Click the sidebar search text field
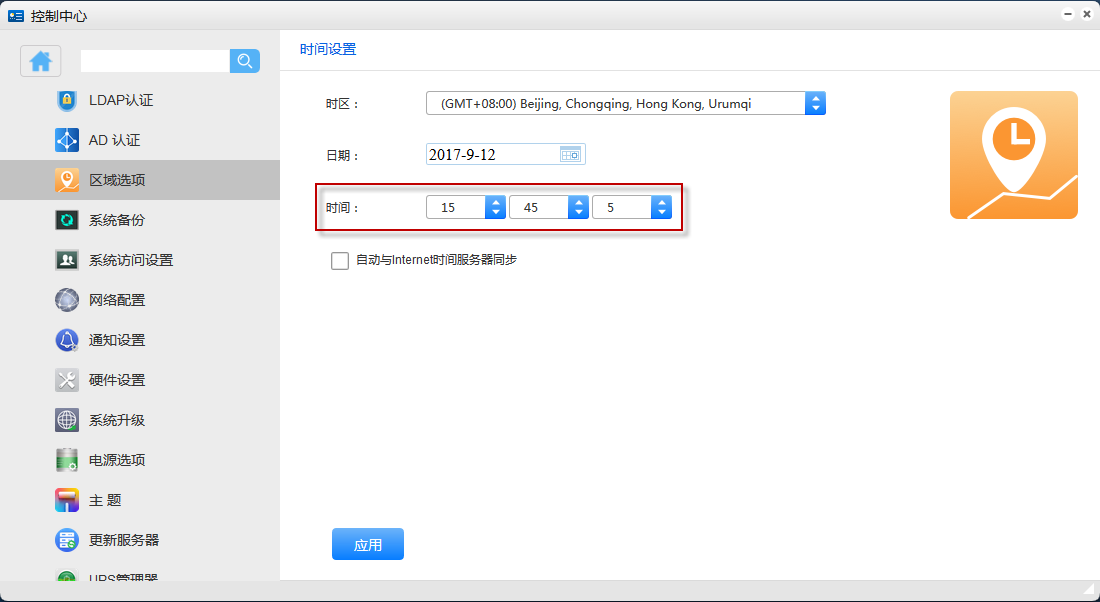The image size is (1100, 602). click(x=155, y=61)
